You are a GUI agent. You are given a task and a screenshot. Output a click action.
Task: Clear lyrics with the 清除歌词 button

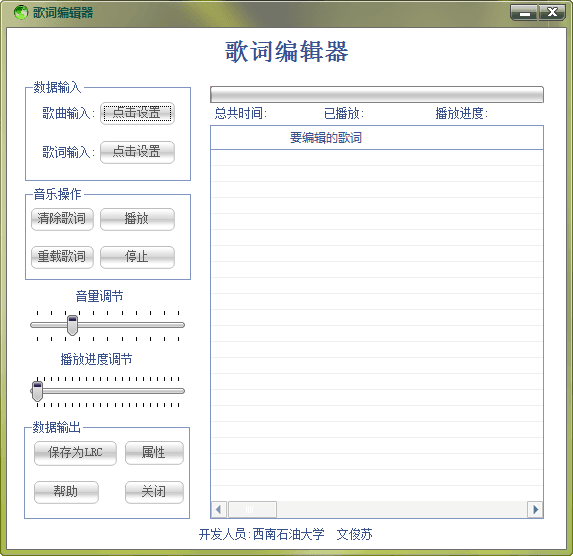click(x=62, y=219)
